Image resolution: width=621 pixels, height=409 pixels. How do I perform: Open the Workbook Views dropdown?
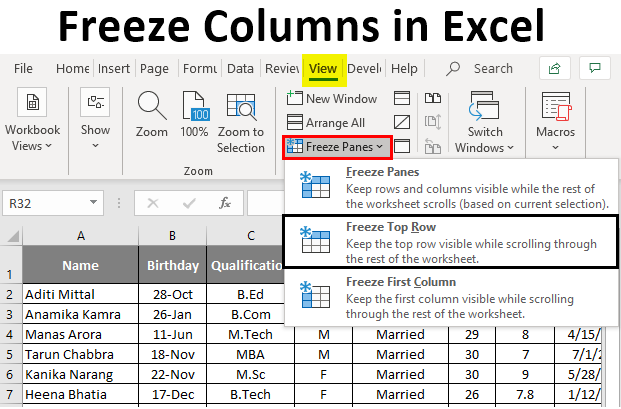32,120
